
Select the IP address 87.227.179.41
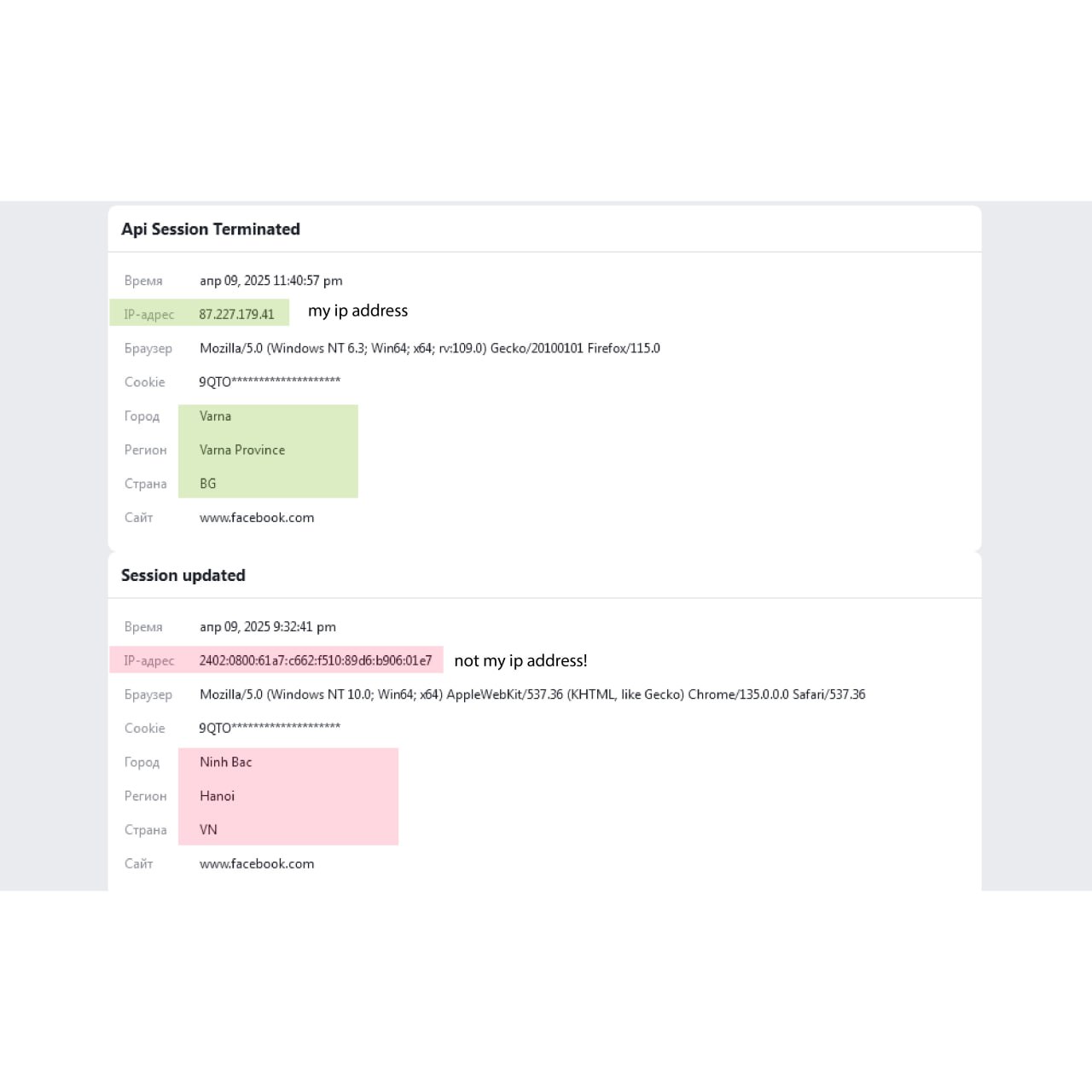click(x=236, y=315)
